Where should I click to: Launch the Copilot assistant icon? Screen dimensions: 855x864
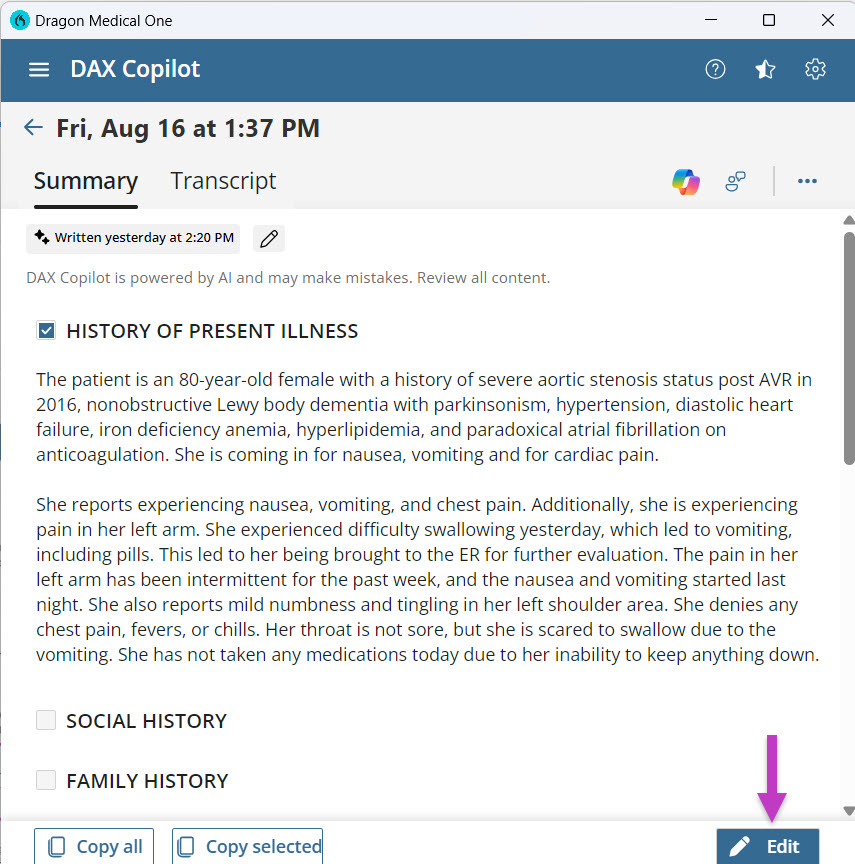685,181
